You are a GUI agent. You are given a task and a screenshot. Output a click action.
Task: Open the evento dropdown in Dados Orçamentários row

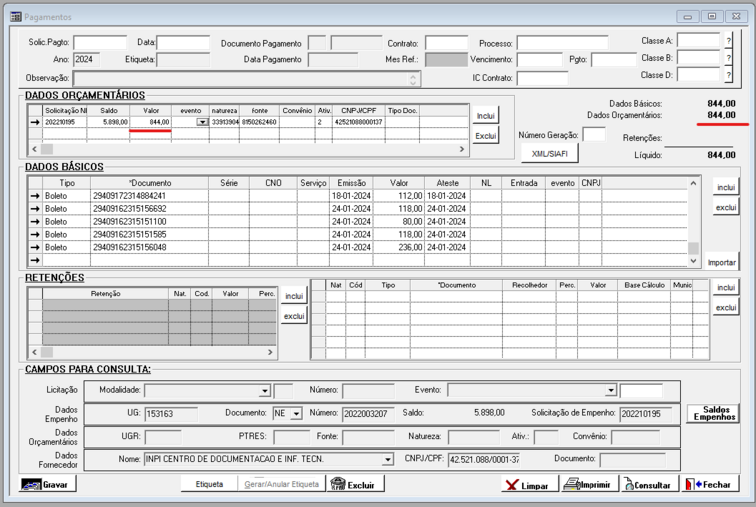[203, 122]
